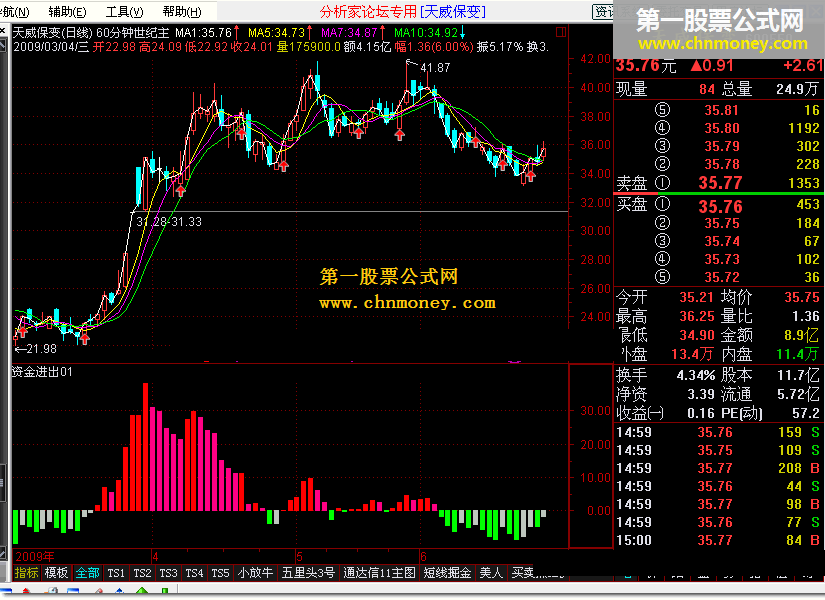This screenshot has height=600, width=825.
Task: Click the 30.00 mark on sub-chart axis
Action: pyautogui.click(x=595, y=411)
